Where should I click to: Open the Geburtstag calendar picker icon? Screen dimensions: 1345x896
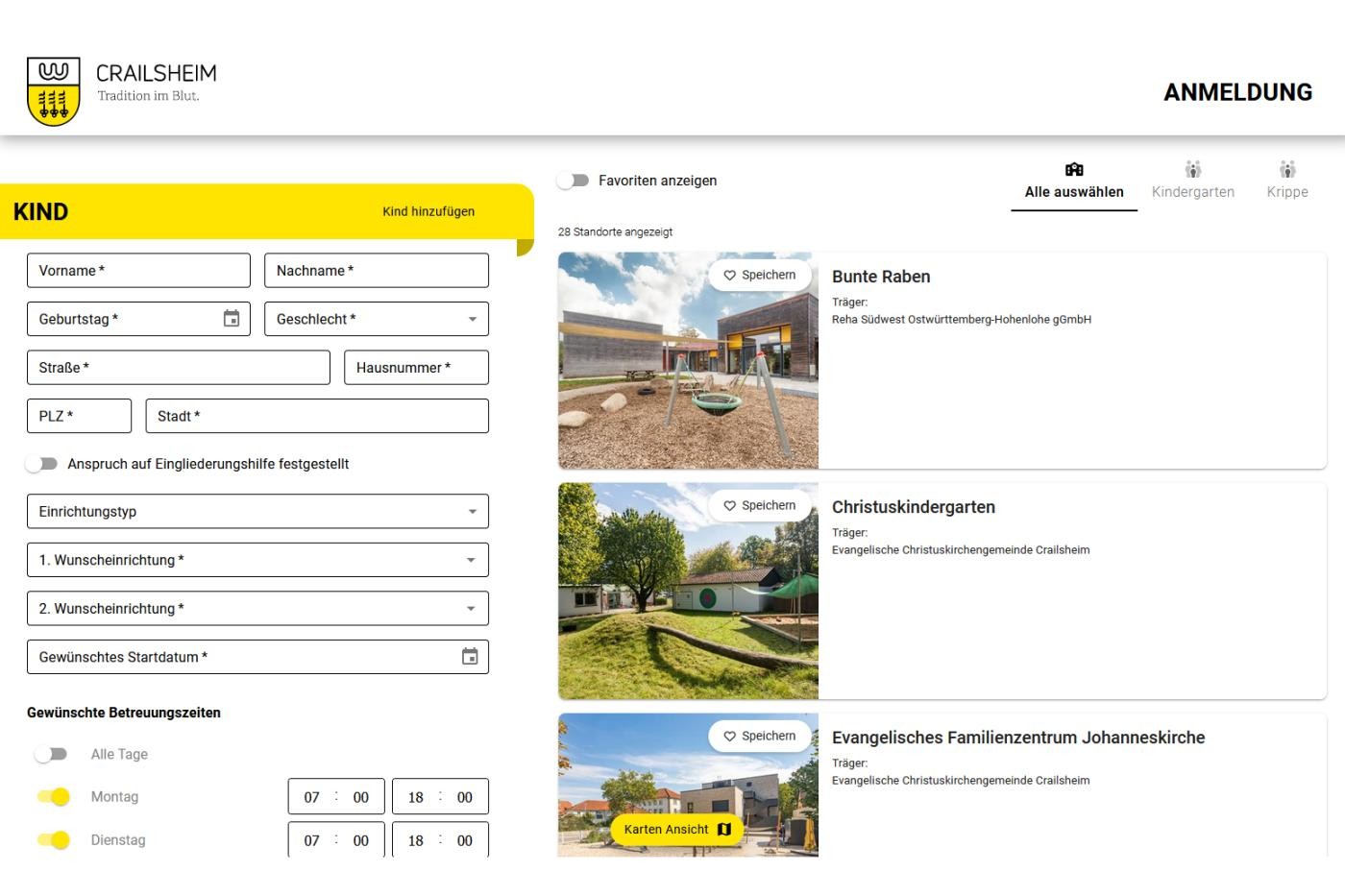(232, 319)
